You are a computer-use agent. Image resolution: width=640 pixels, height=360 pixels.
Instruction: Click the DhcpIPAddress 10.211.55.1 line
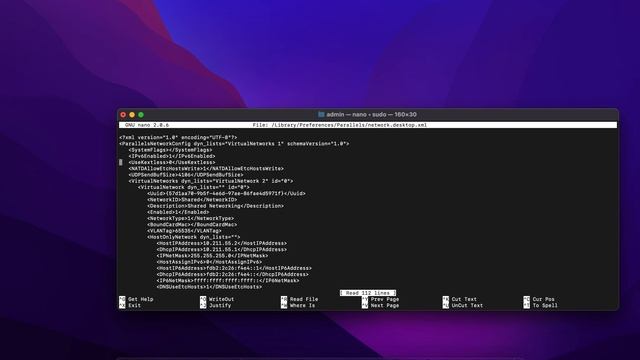222,249
